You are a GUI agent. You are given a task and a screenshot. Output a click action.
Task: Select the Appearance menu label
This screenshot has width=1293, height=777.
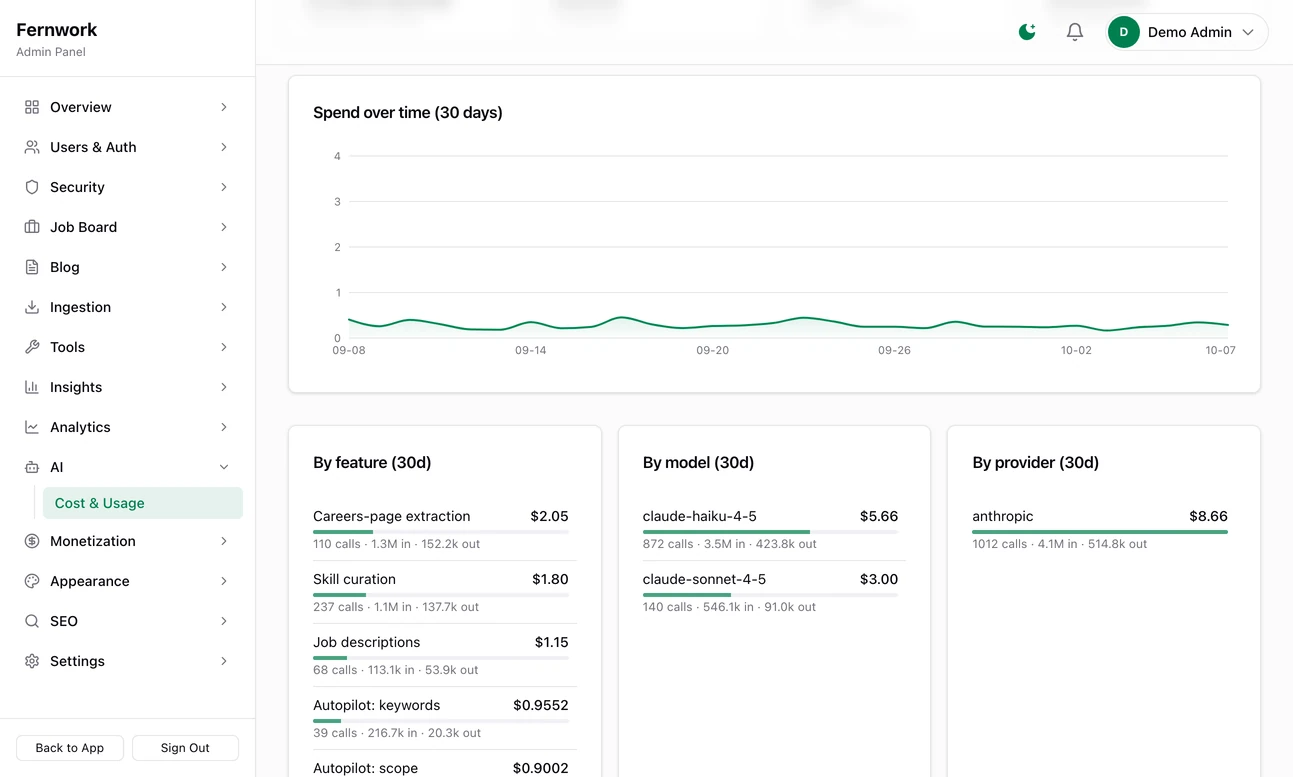[x=90, y=581]
